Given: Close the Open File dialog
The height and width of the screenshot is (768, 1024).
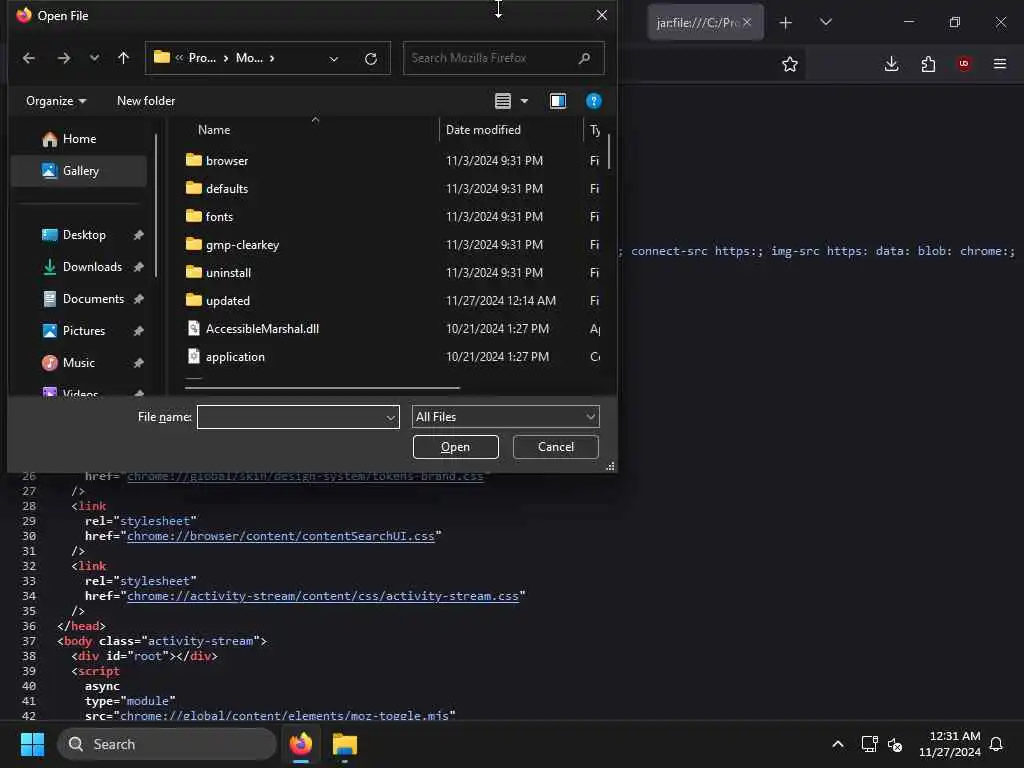Looking at the screenshot, I should tap(601, 15).
